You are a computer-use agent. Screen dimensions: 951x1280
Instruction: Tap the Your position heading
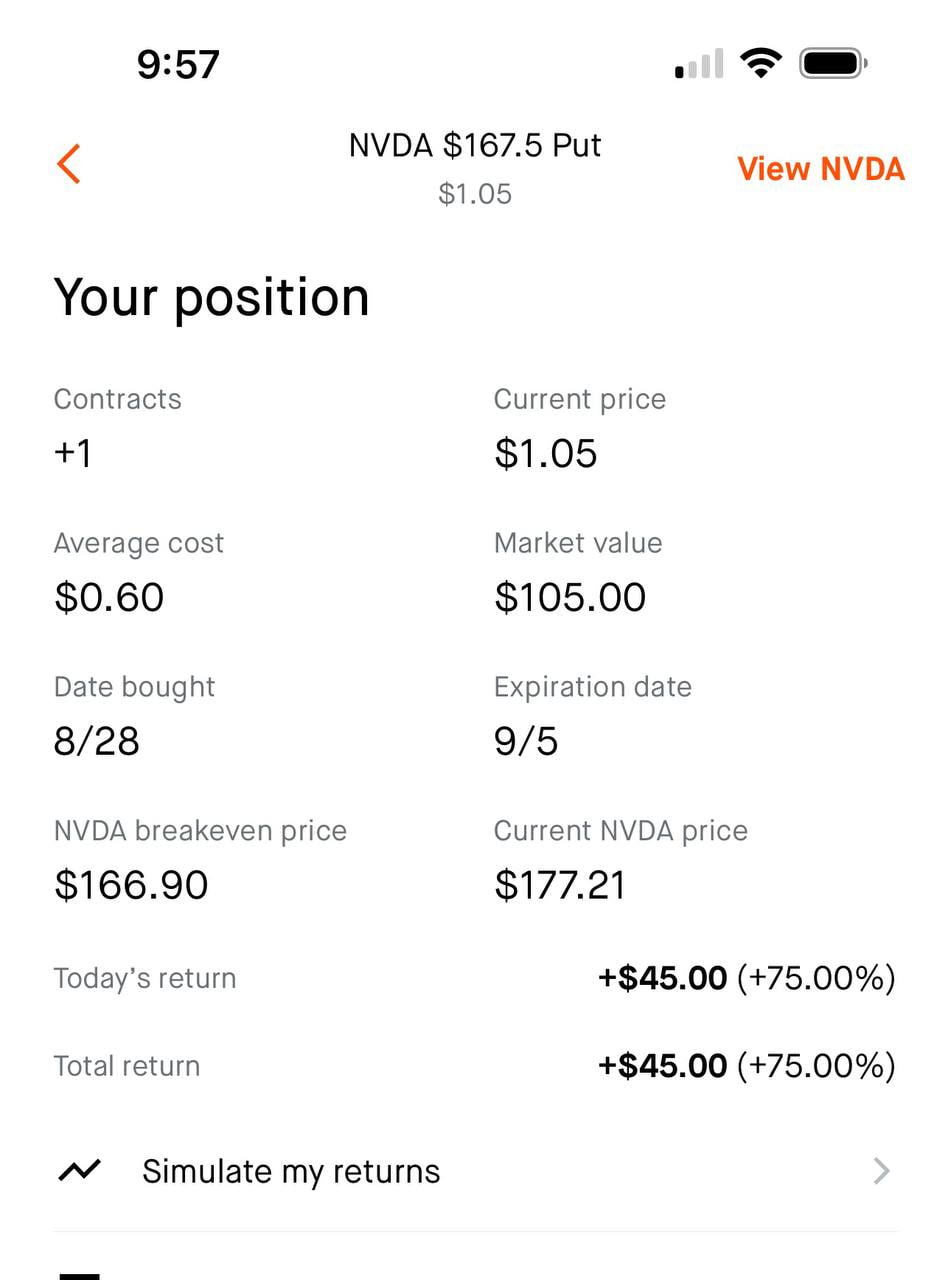click(211, 297)
